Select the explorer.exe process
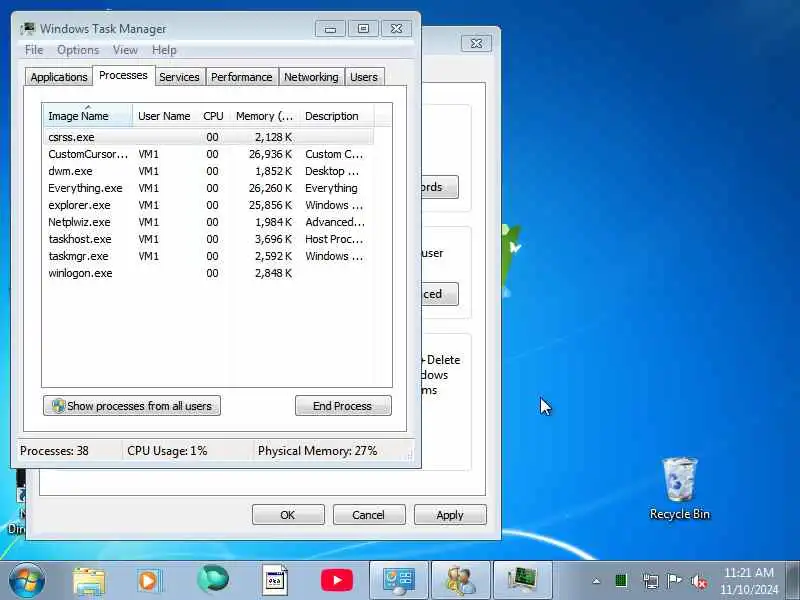This screenshot has height=600, width=800. [x=209, y=205]
